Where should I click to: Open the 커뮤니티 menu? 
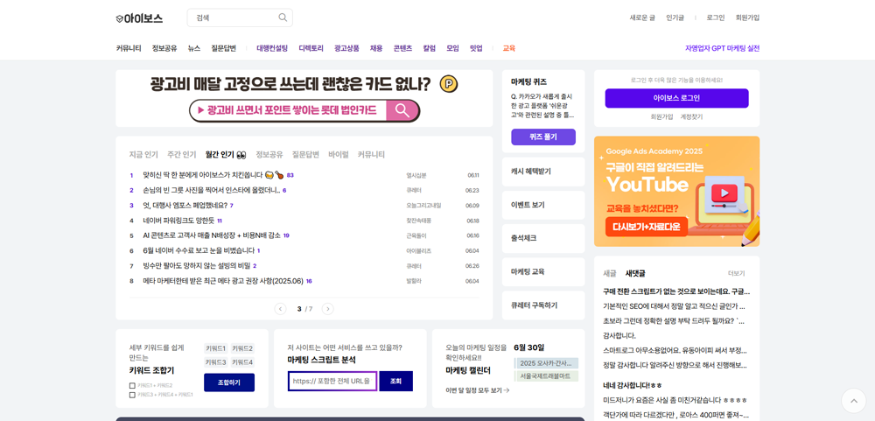point(128,48)
